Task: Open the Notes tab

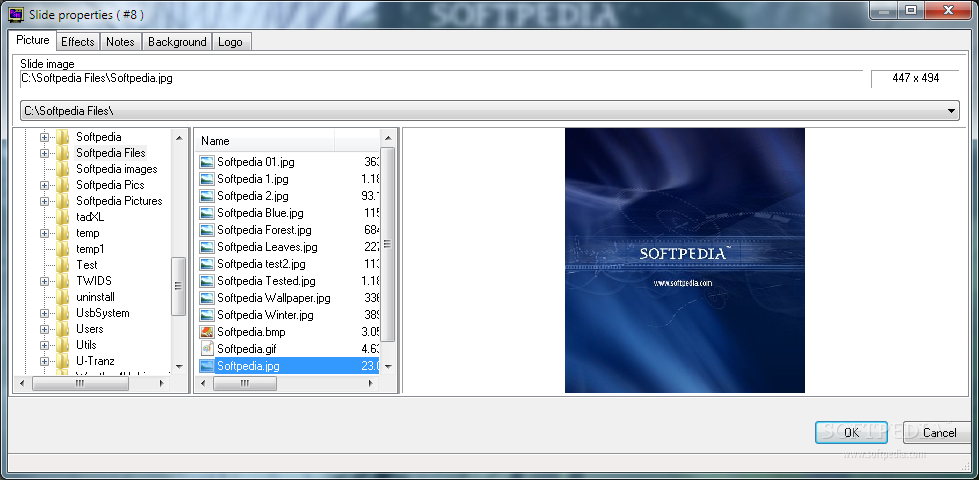Action: (121, 42)
